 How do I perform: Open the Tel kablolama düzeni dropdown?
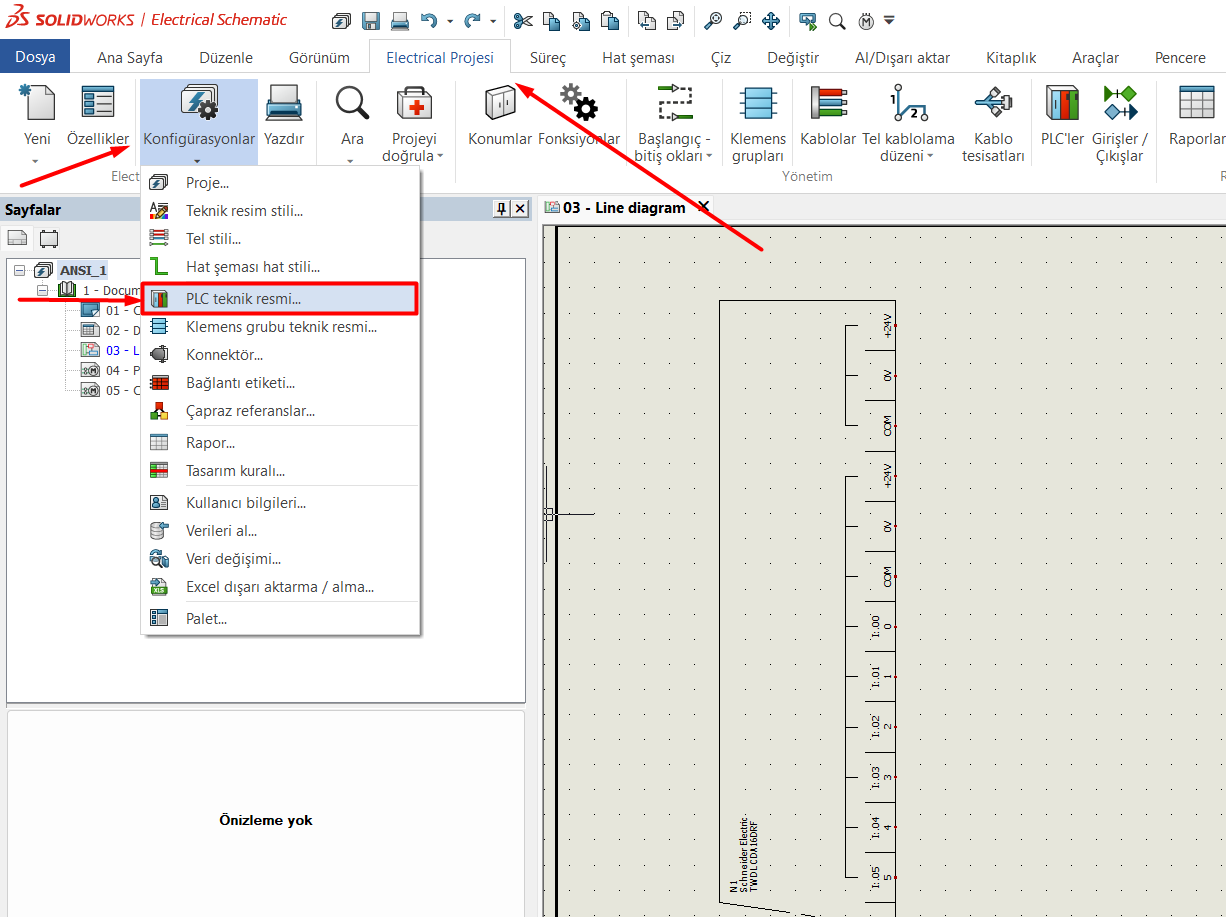[930, 156]
